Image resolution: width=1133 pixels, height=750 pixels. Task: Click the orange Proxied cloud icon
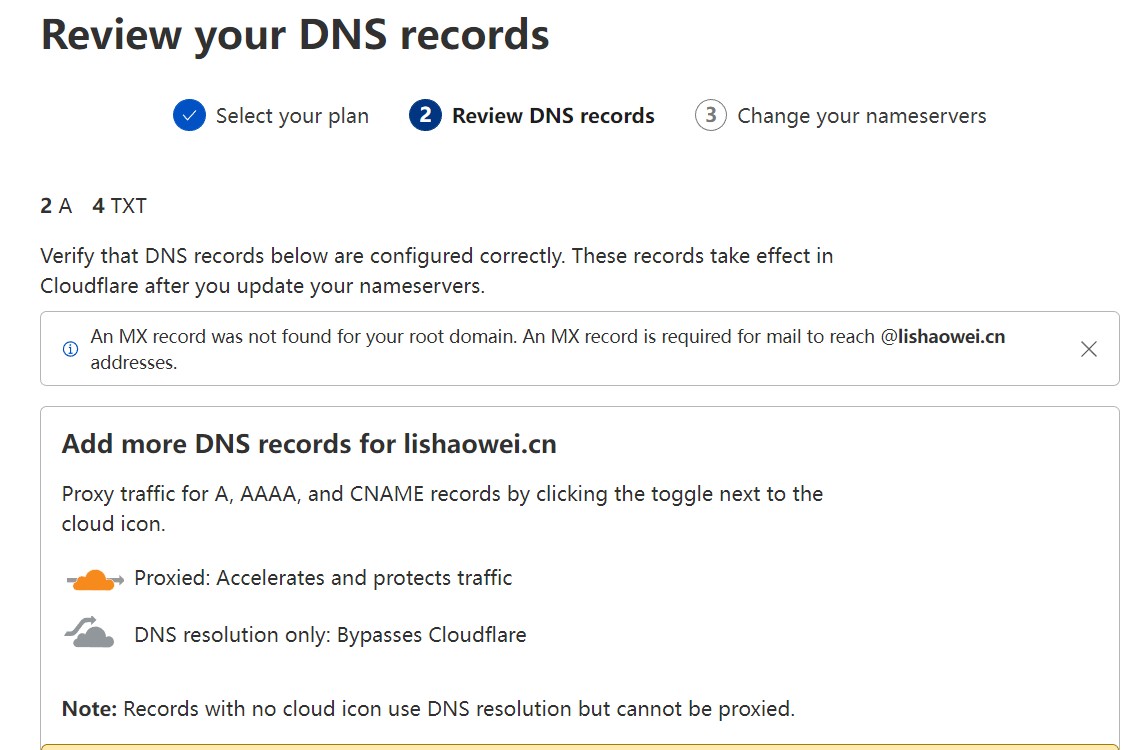(x=94, y=579)
